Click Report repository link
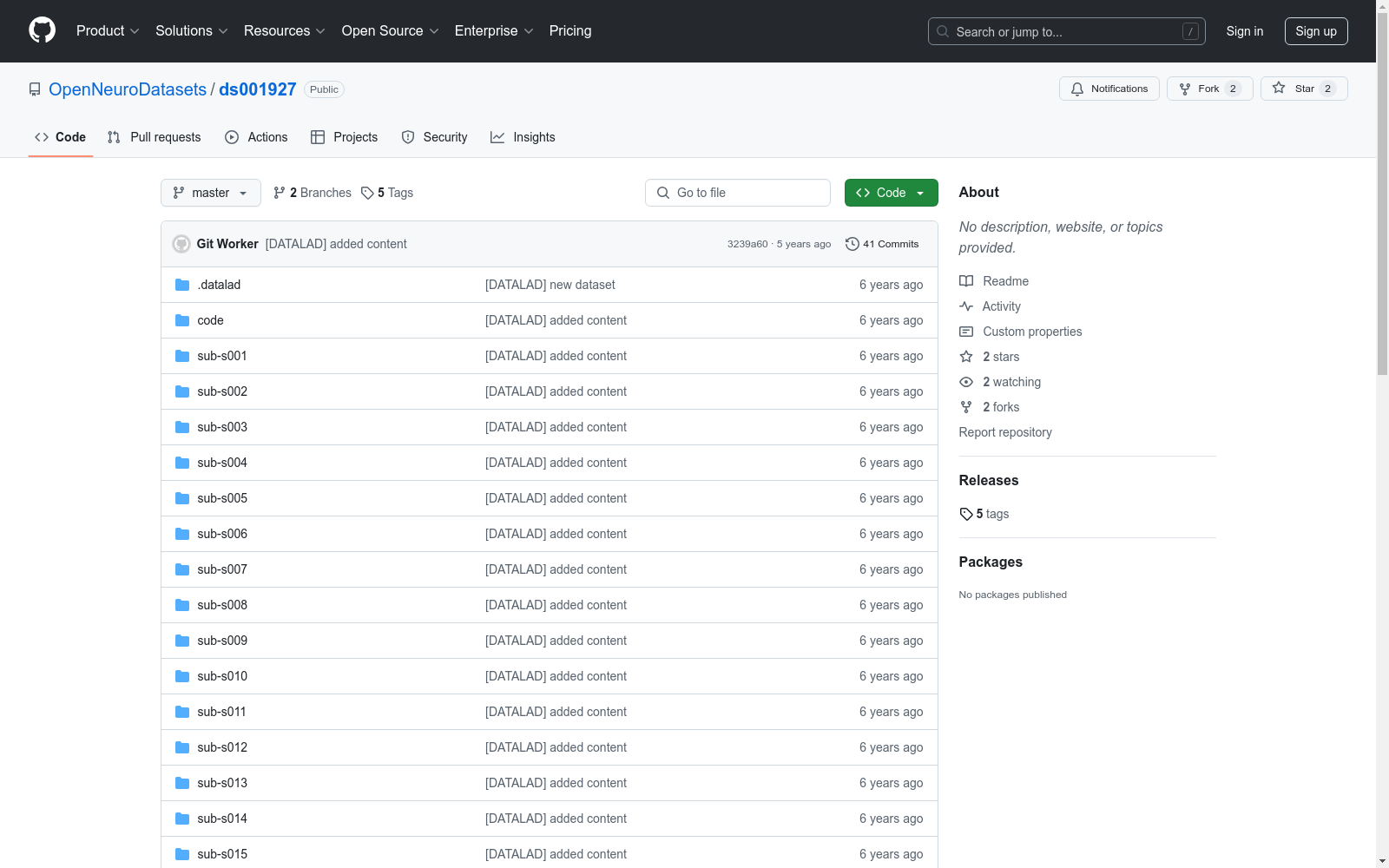The width and height of the screenshot is (1389, 868). pos(1005,432)
